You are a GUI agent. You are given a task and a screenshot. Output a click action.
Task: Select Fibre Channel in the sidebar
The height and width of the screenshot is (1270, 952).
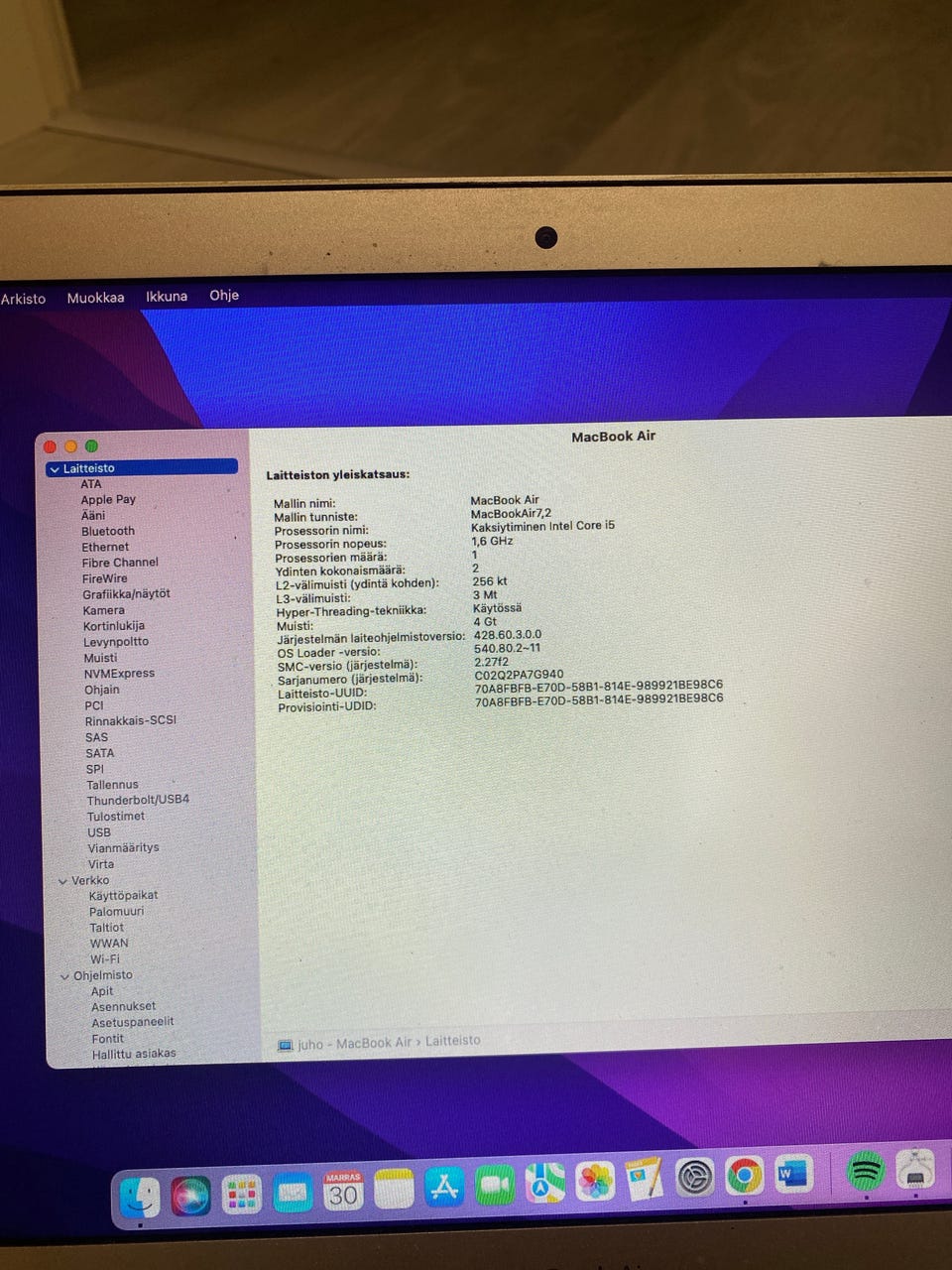[x=120, y=562]
